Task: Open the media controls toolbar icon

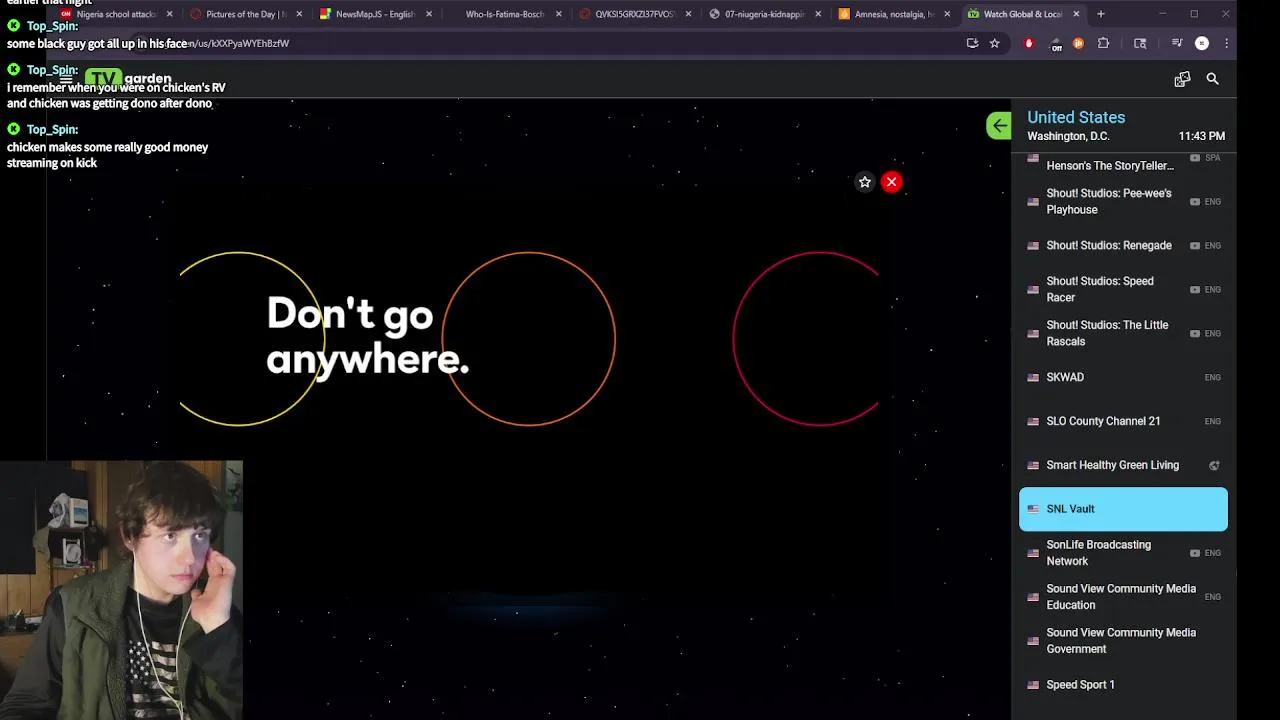Action: pos(1177,43)
